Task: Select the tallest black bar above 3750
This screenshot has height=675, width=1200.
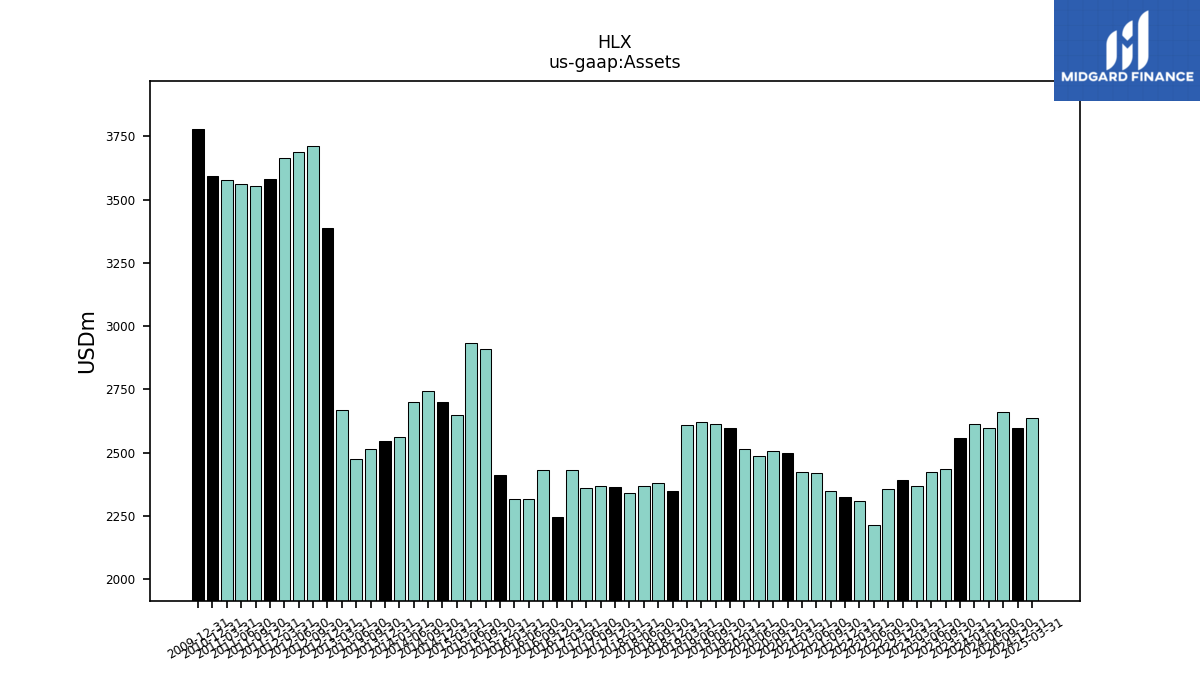Action: tap(198, 365)
